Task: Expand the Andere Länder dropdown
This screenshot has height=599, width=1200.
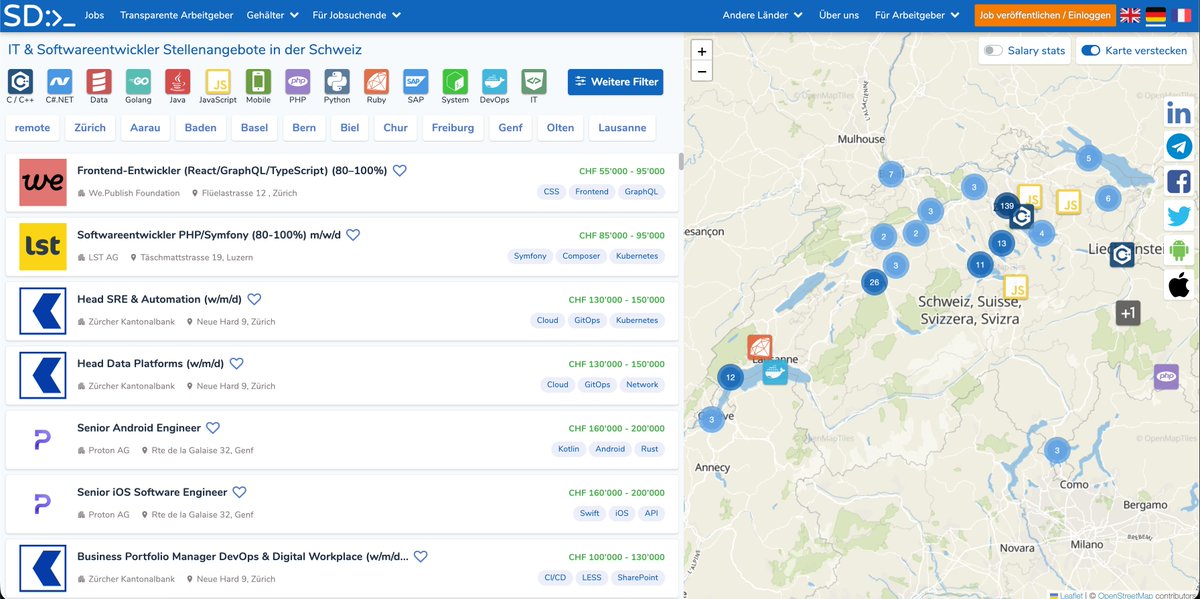Action: 763,15
